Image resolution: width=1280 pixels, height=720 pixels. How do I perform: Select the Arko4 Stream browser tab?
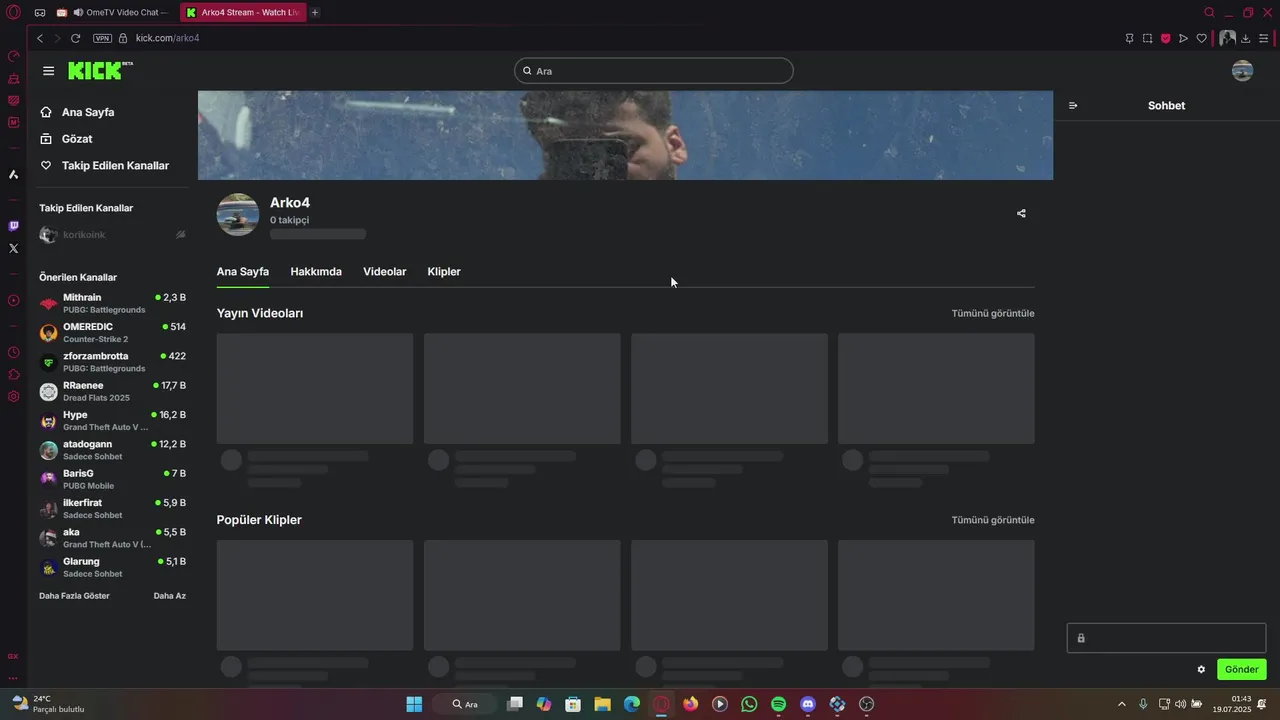(243, 13)
